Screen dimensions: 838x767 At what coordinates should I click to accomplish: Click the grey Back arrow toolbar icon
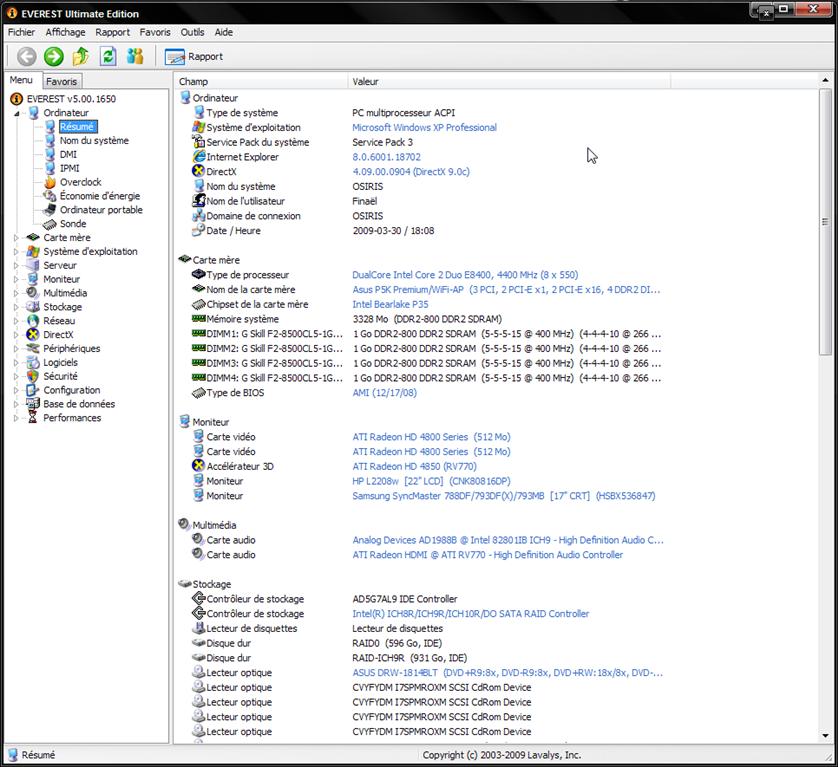pos(27,56)
